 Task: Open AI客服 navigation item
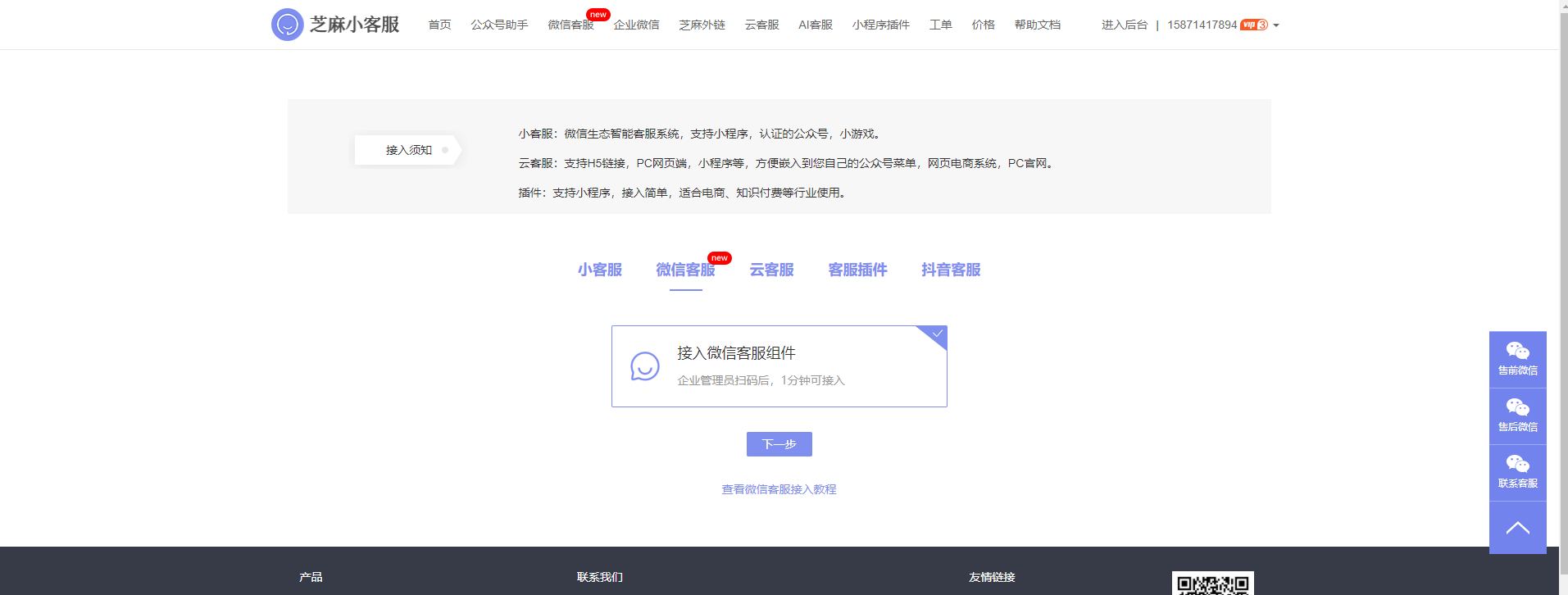(x=816, y=25)
